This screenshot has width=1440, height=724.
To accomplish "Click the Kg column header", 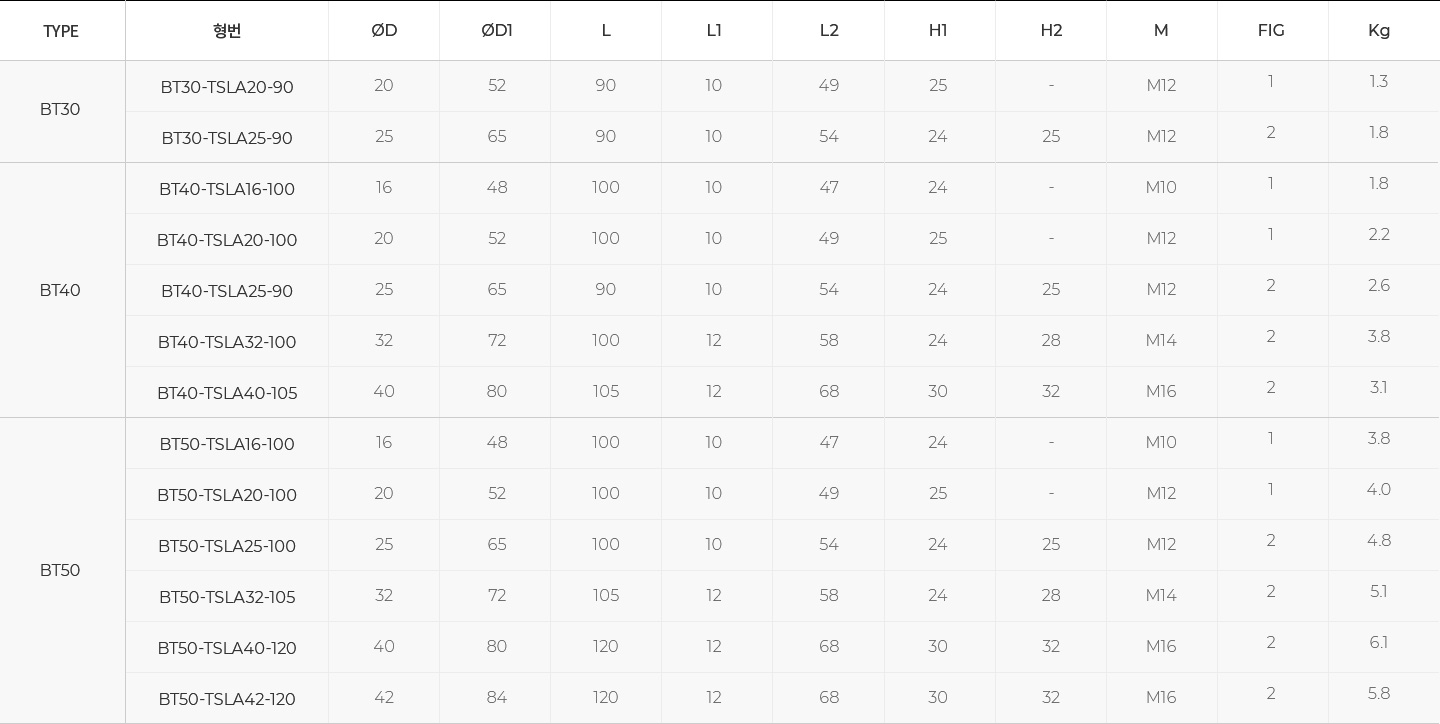I will [1379, 30].
